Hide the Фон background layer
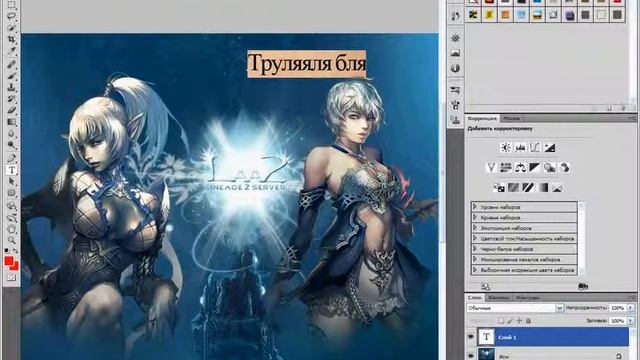This screenshot has height=360, width=640. [471, 356]
